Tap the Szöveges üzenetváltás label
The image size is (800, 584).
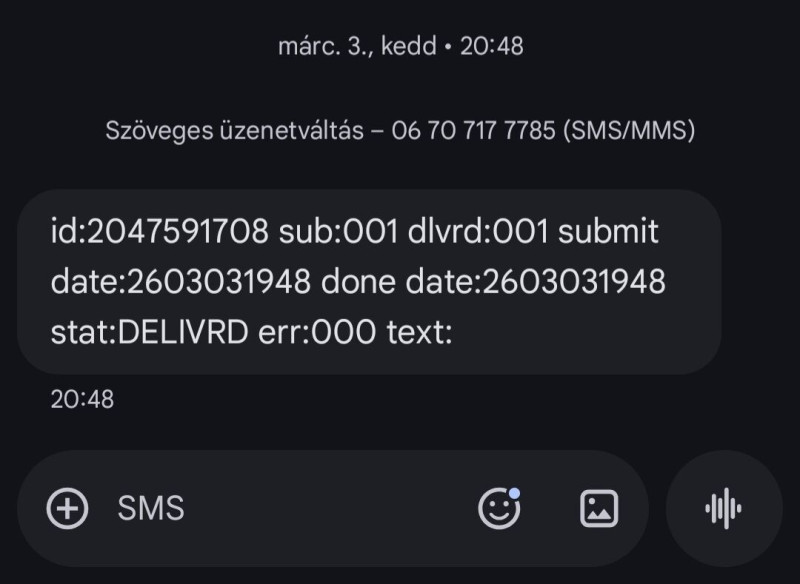pos(234,131)
